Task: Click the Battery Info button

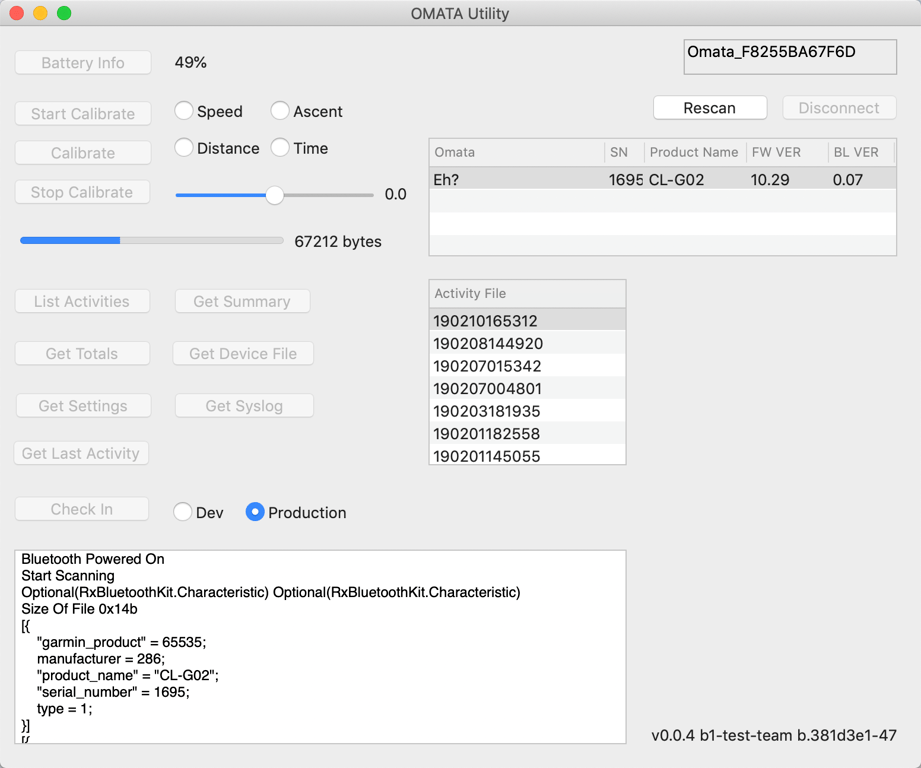Action: point(83,63)
